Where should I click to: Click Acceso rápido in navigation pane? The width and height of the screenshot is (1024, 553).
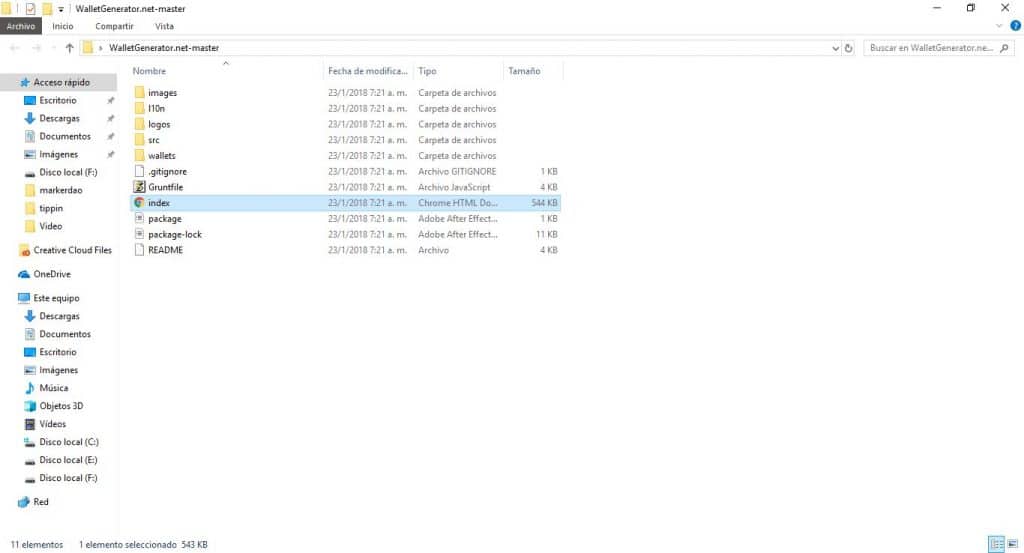61,82
